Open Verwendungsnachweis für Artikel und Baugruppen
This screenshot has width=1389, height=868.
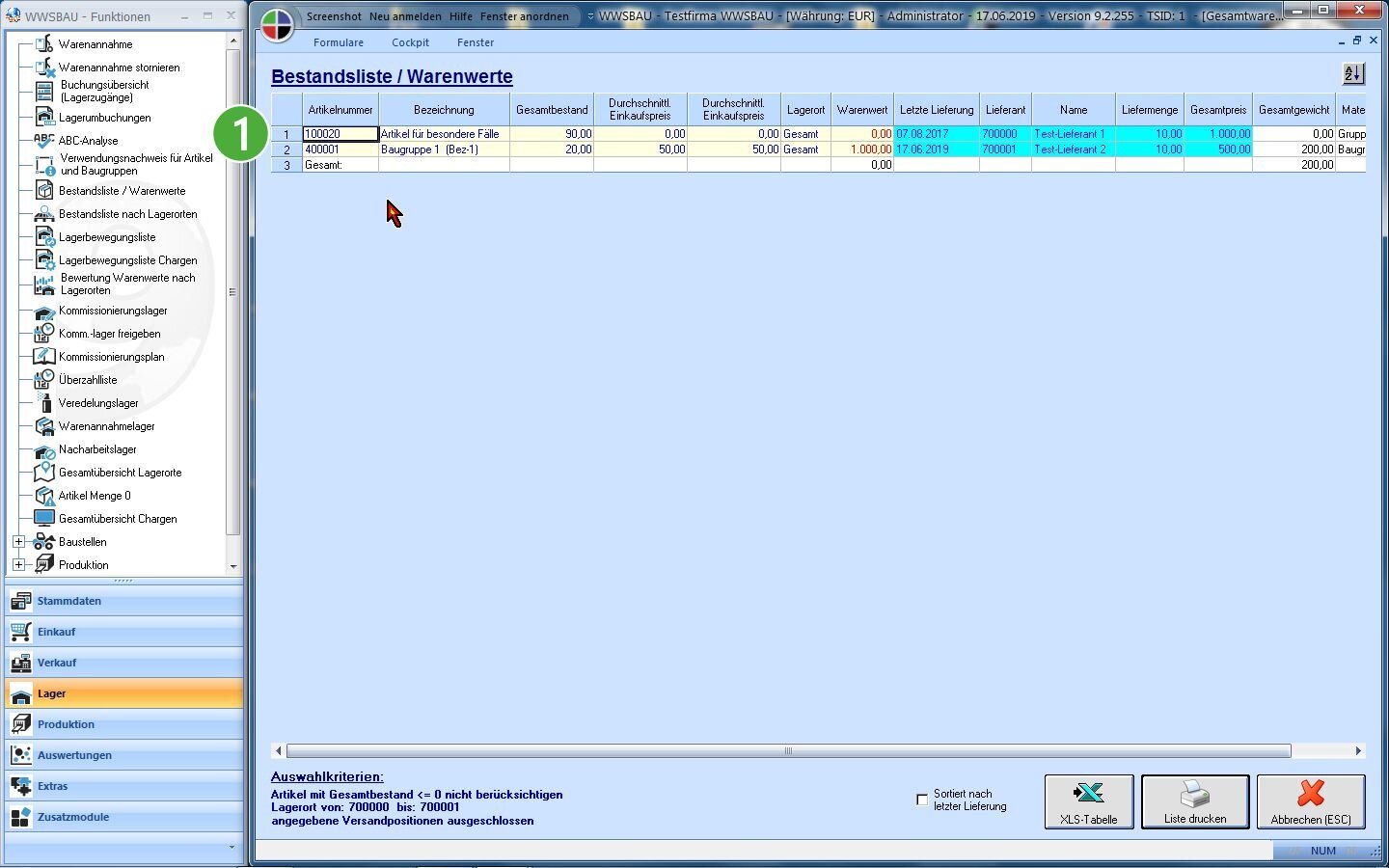(136, 164)
